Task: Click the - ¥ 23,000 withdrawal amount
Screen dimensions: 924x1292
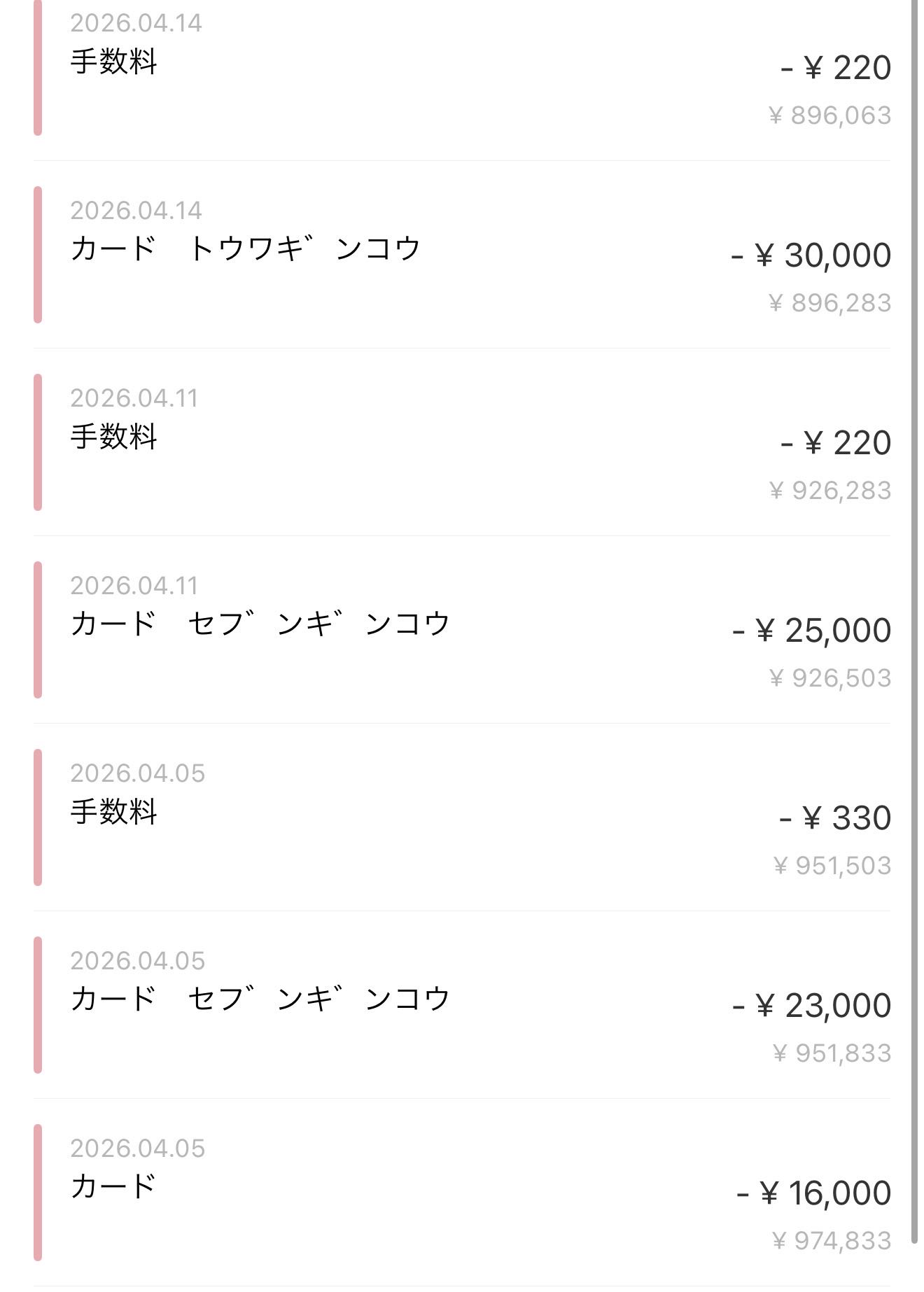Action: (811, 1006)
